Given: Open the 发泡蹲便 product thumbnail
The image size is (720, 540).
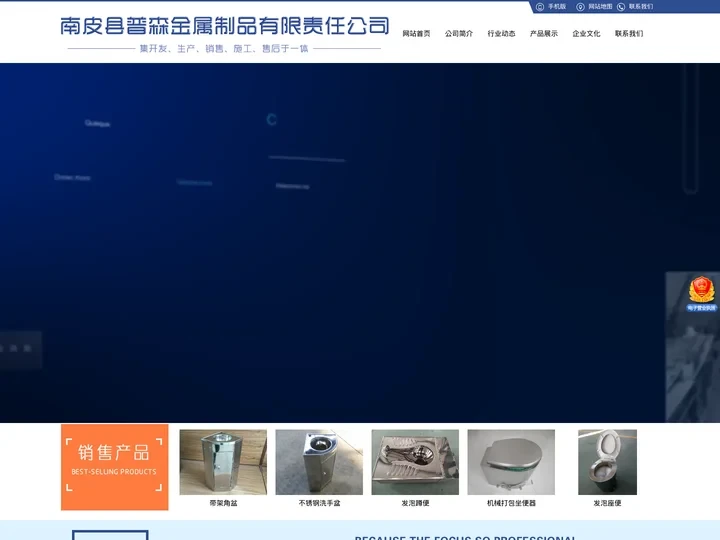Looking at the screenshot, I should point(415,462).
